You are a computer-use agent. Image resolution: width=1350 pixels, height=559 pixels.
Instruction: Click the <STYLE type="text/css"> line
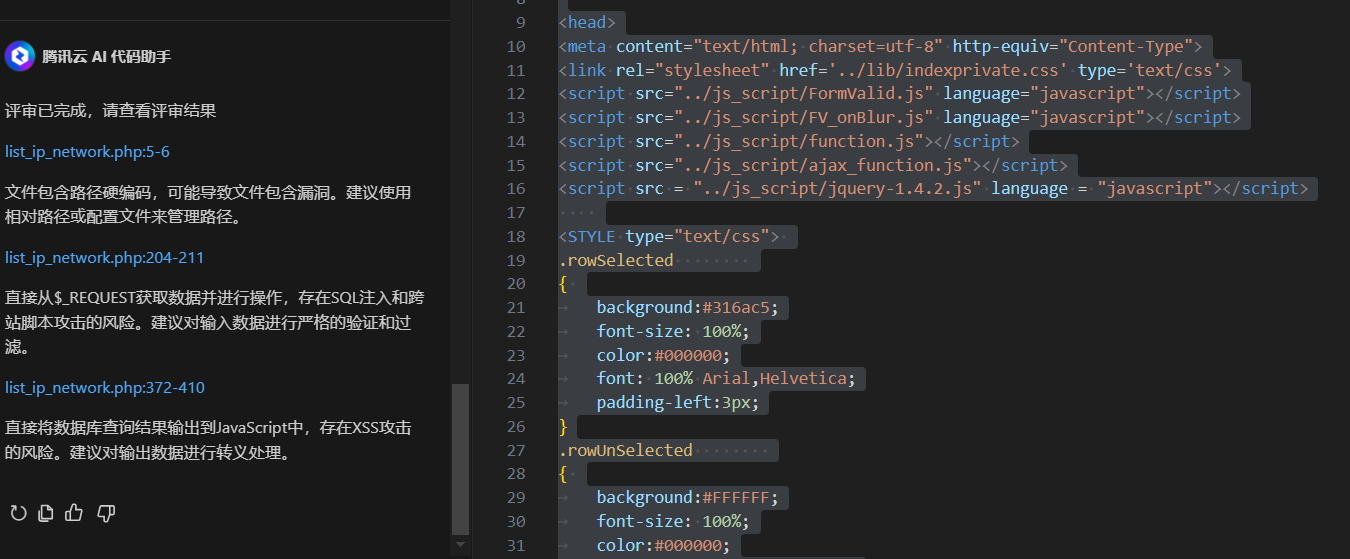(669, 236)
